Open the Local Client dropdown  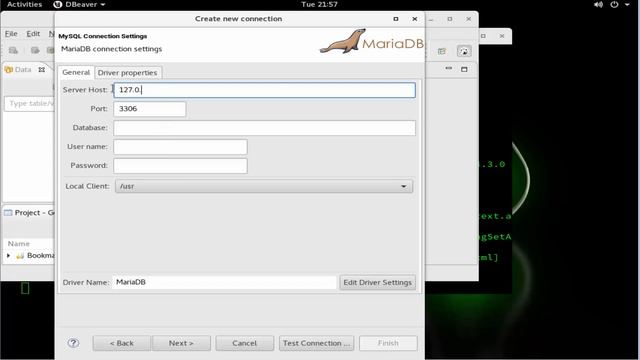(x=264, y=187)
